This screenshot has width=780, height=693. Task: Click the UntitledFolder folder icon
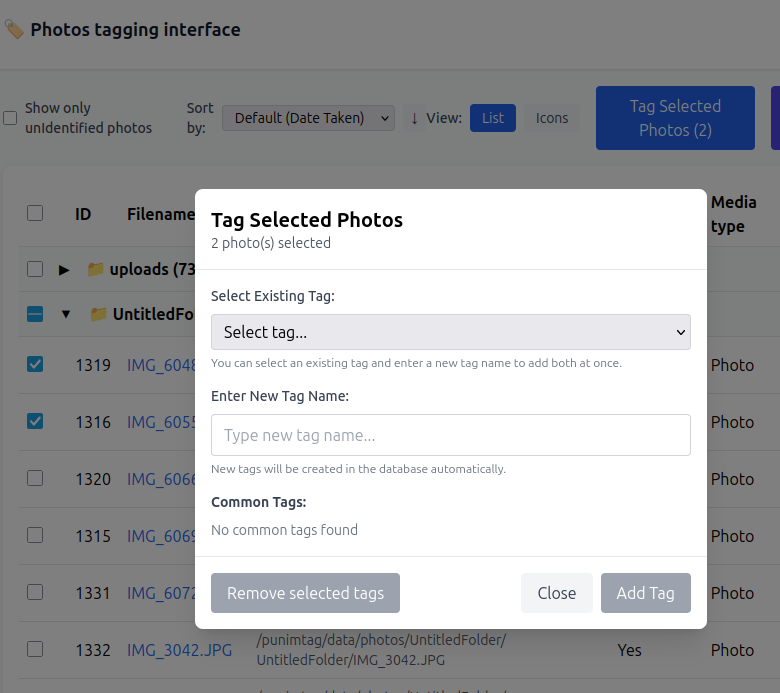tap(98, 314)
